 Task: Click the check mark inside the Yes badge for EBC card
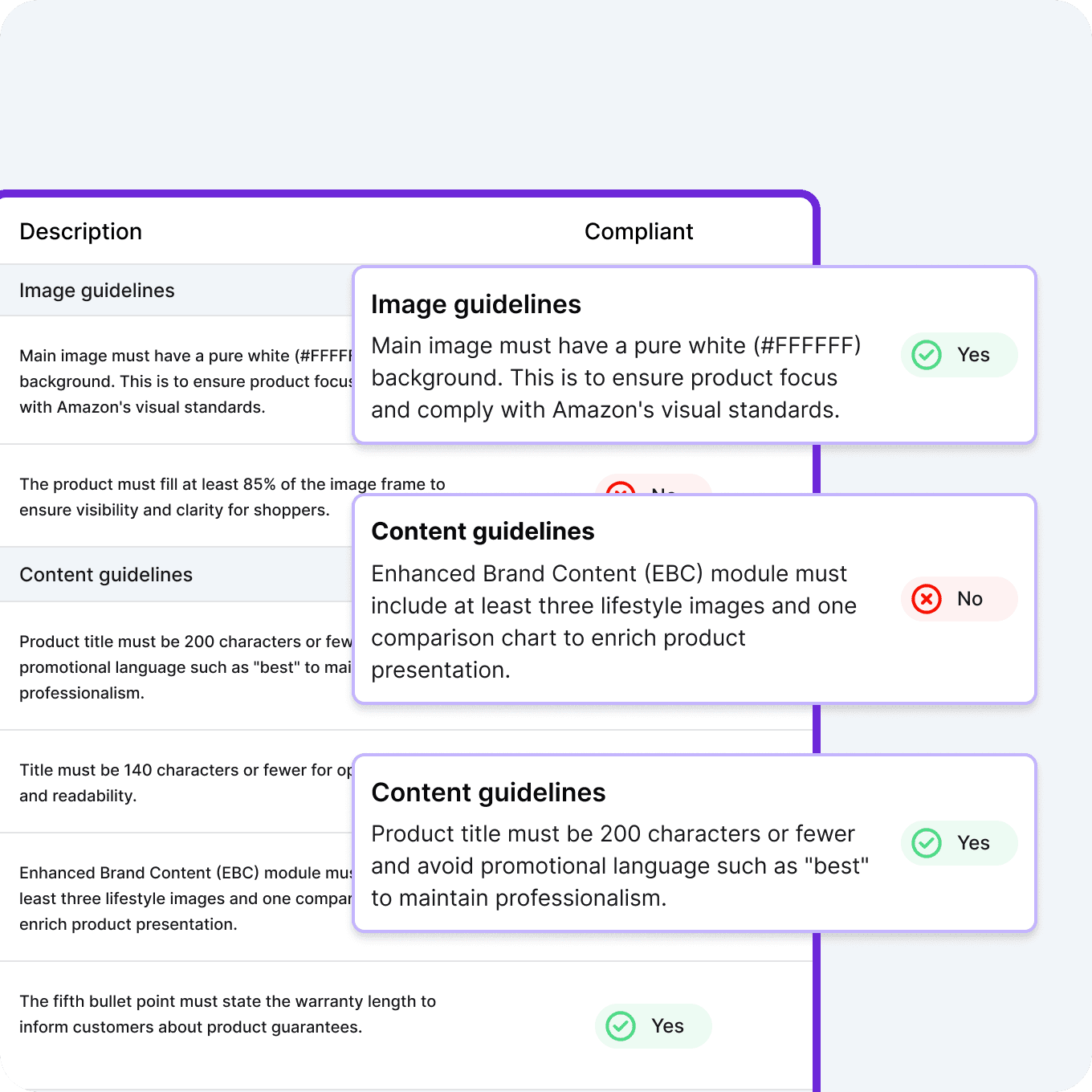[x=926, y=598]
